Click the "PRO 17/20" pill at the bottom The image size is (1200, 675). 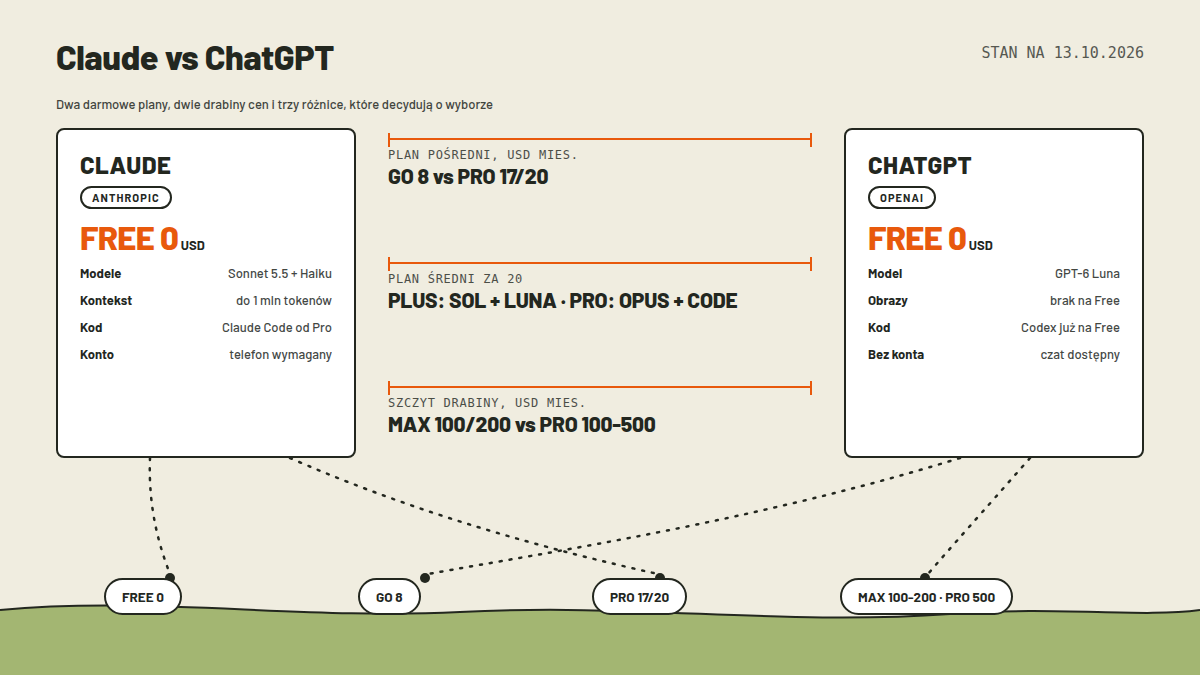[640, 597]
